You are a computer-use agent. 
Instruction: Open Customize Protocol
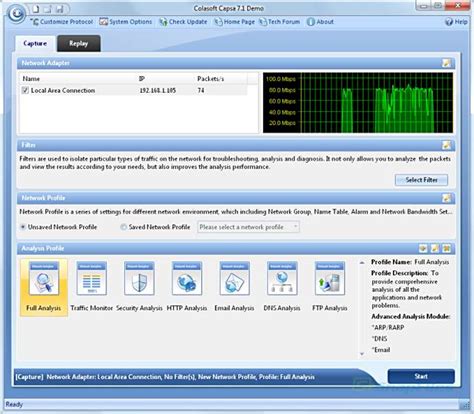tap(62, 22)
